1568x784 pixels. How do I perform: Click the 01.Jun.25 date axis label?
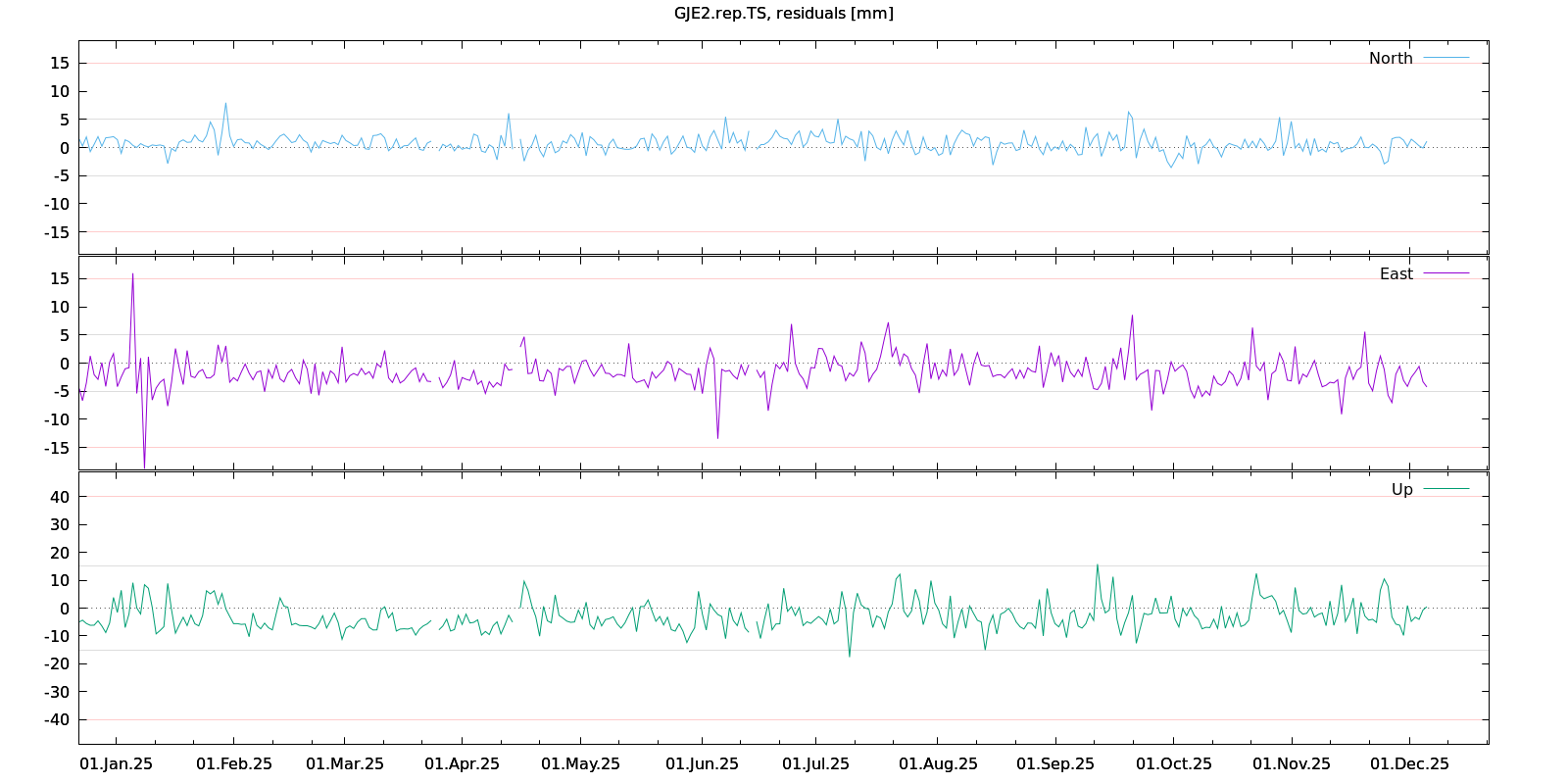[702, 763]
